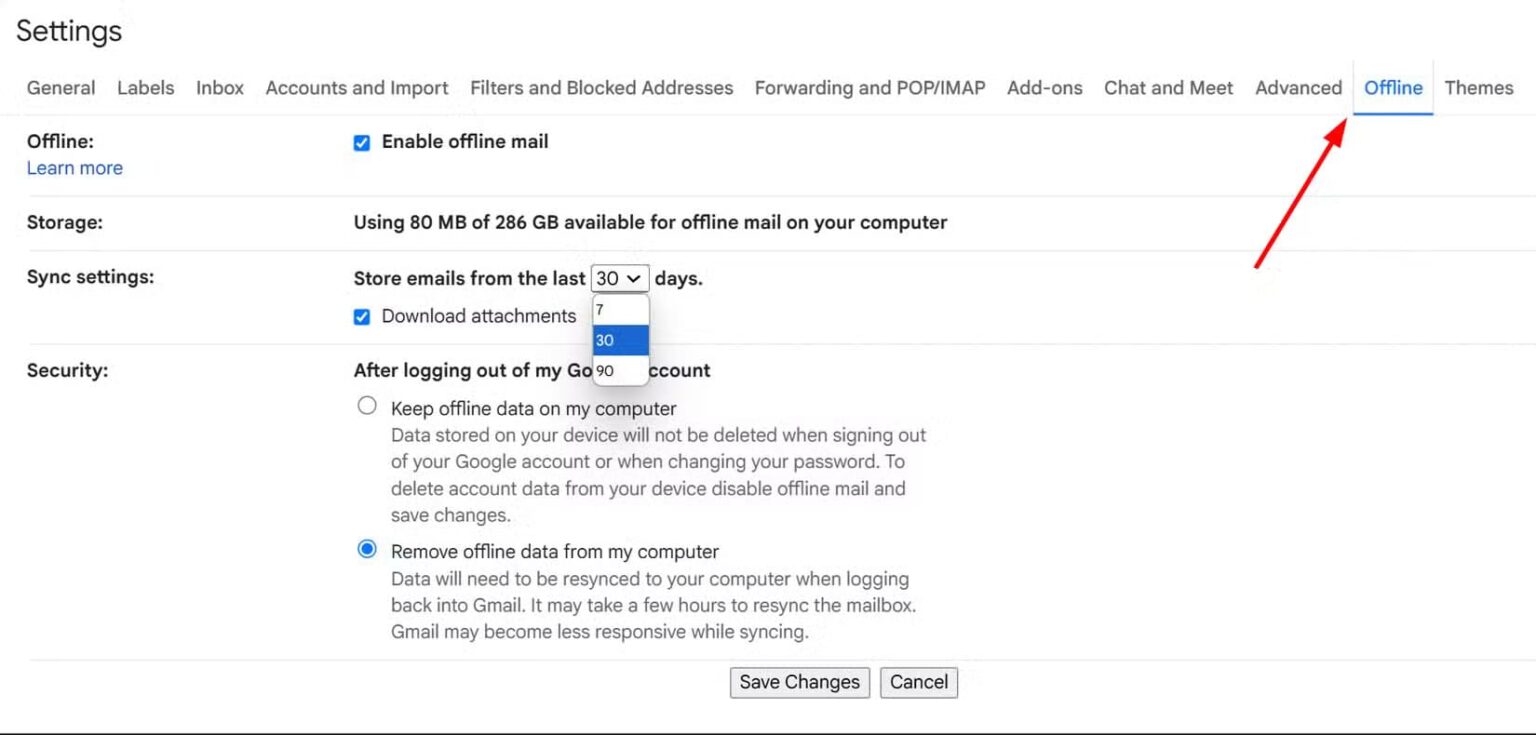Select 'Keep offline data on my computer'
Screen dimensions: 1536x735
point(367,405)
